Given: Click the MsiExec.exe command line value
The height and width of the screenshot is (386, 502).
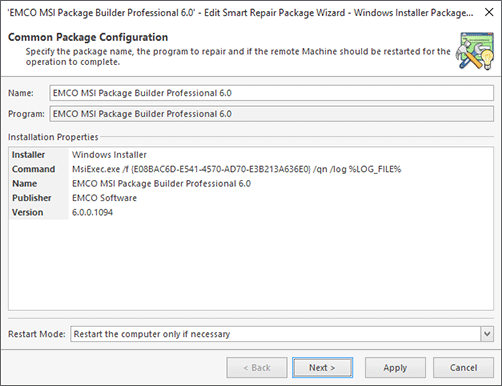Looking at the screenshot, I should 236,169.
